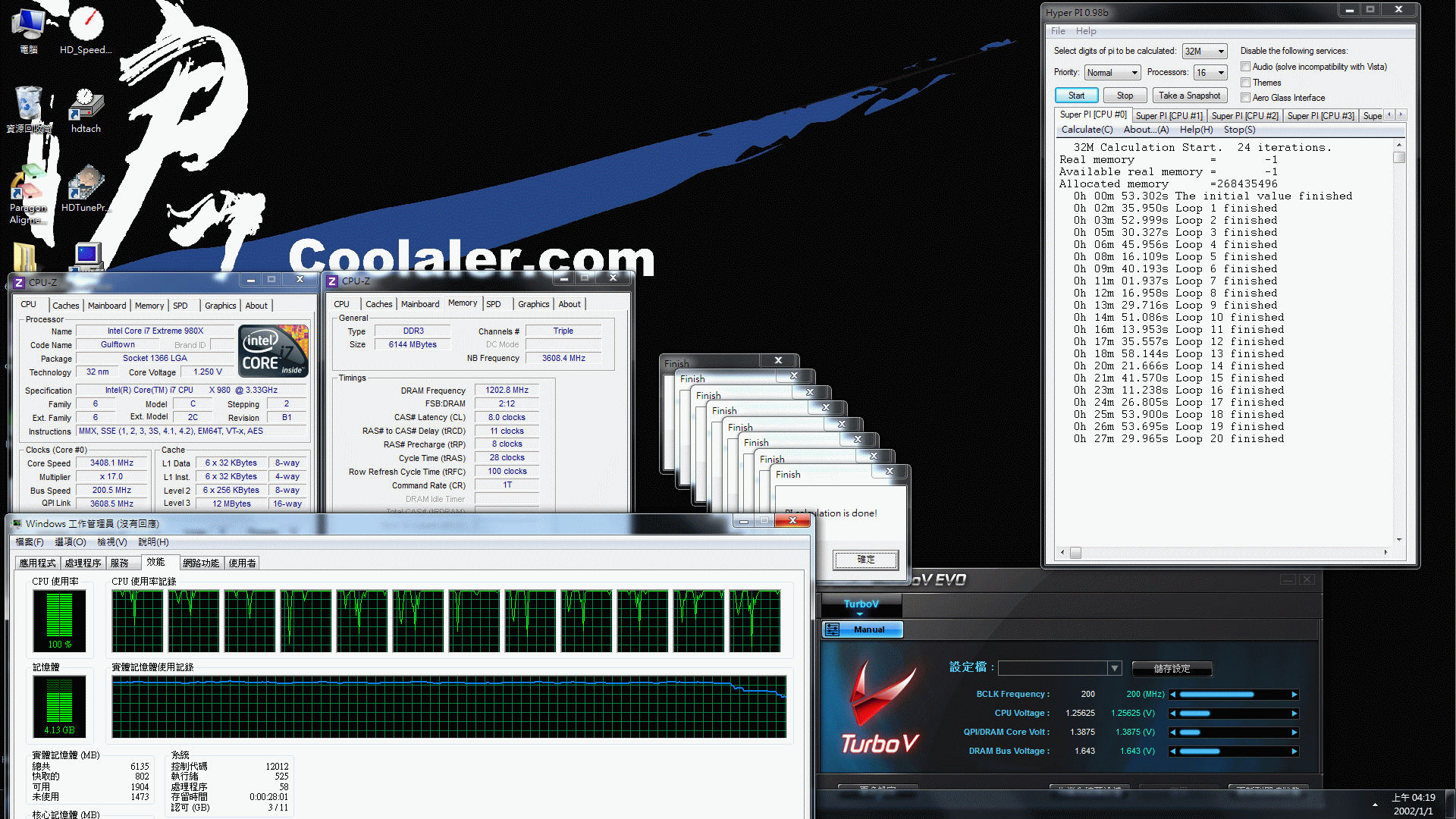Confirm the Finish dialog with 確定
The image size is (1456, 819).
[x=866, y=560]
